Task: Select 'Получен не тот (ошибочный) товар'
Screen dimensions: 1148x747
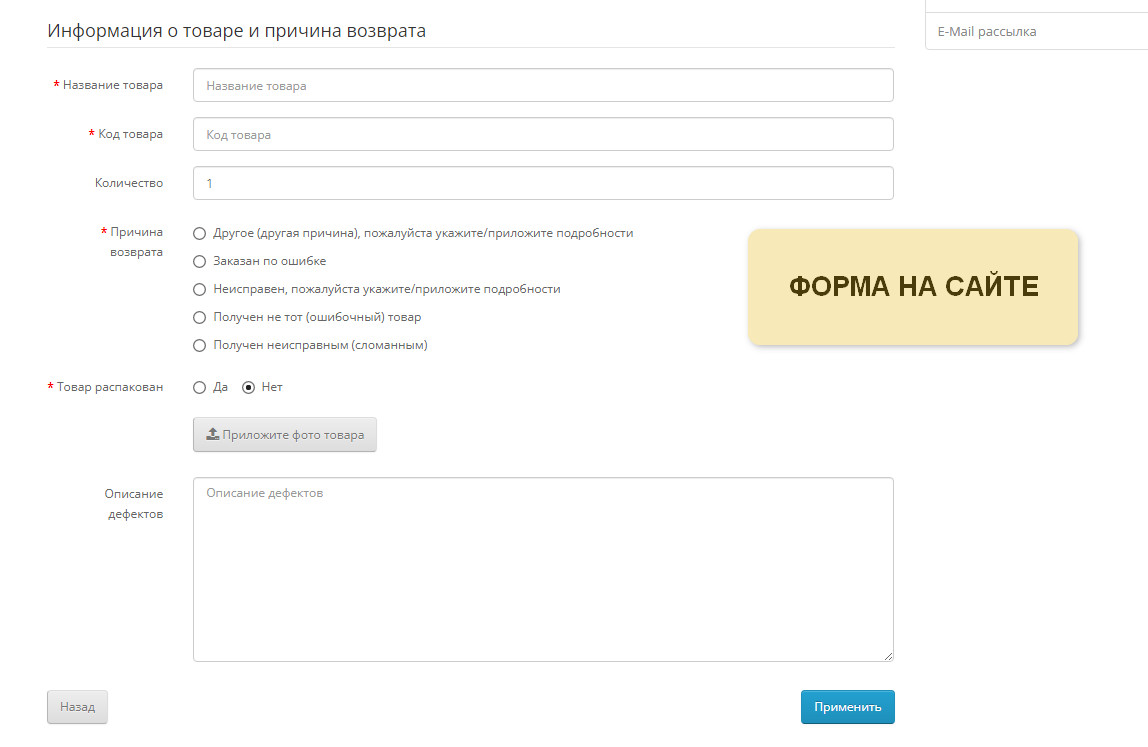Action: [x=199, y=317]
